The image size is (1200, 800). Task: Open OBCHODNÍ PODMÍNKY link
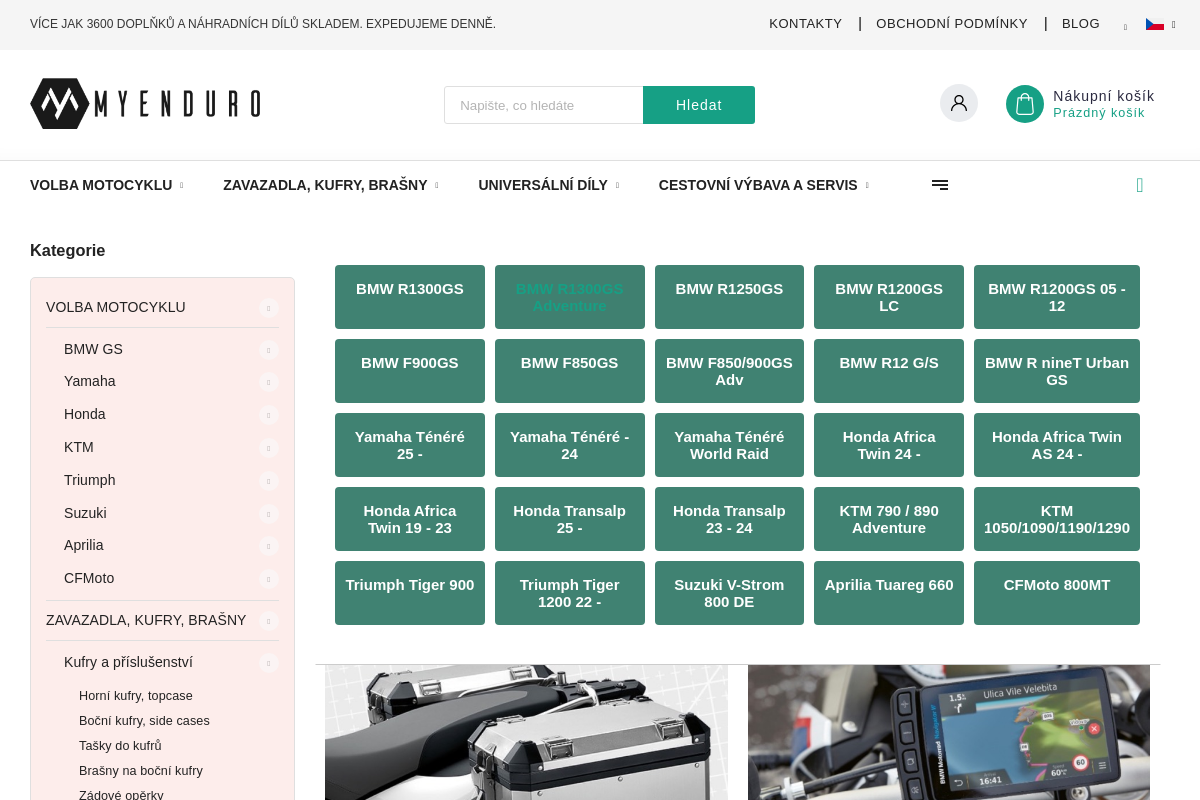[x=952, y=24]
